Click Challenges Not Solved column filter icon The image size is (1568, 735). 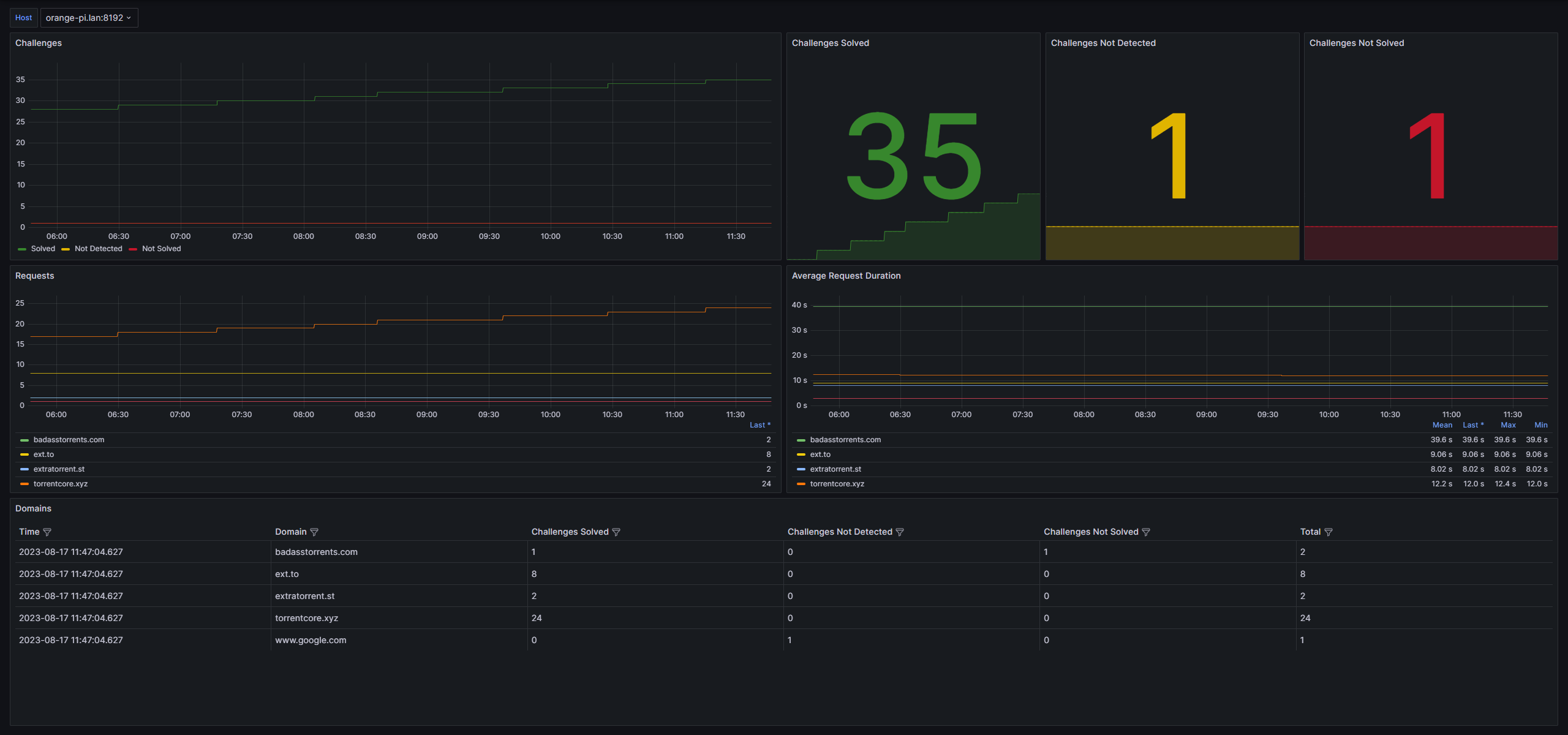[x=1146, y=532]
